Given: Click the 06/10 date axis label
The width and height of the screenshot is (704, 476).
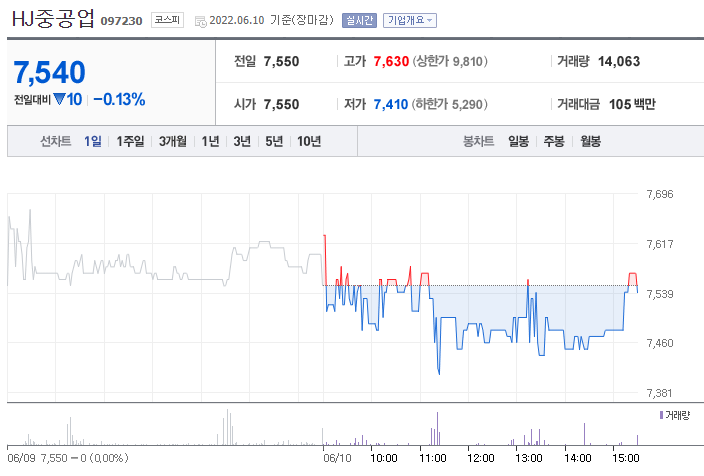Looking at the screenshot, I should pos(337,458).
